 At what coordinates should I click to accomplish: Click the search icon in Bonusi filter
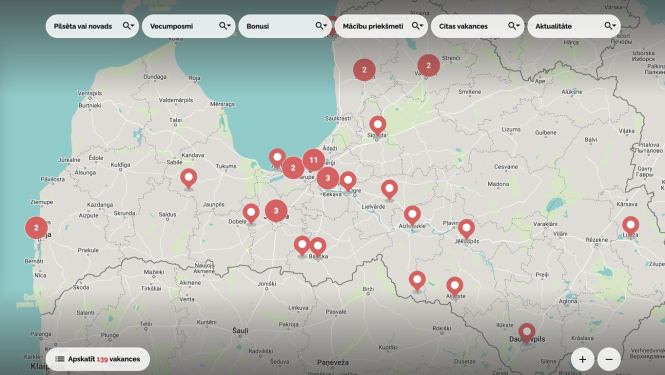click(x=319, y=26)
